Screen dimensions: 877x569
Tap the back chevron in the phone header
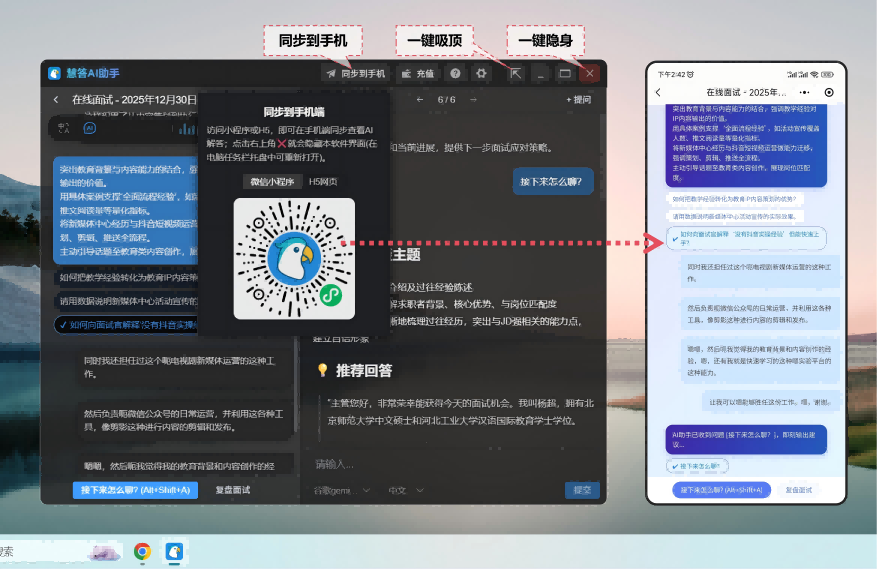(658, 92)
